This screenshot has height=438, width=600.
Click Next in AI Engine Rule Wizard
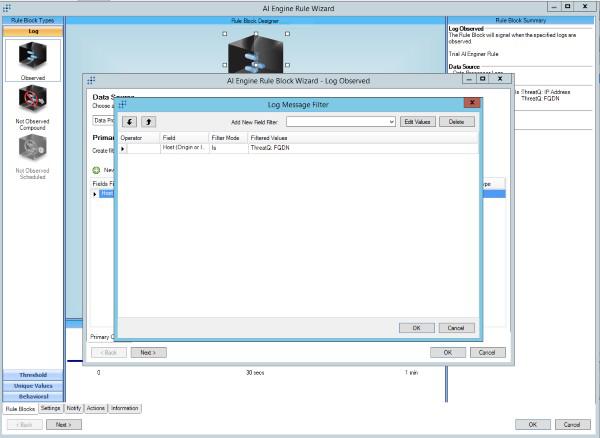[64, 425]
